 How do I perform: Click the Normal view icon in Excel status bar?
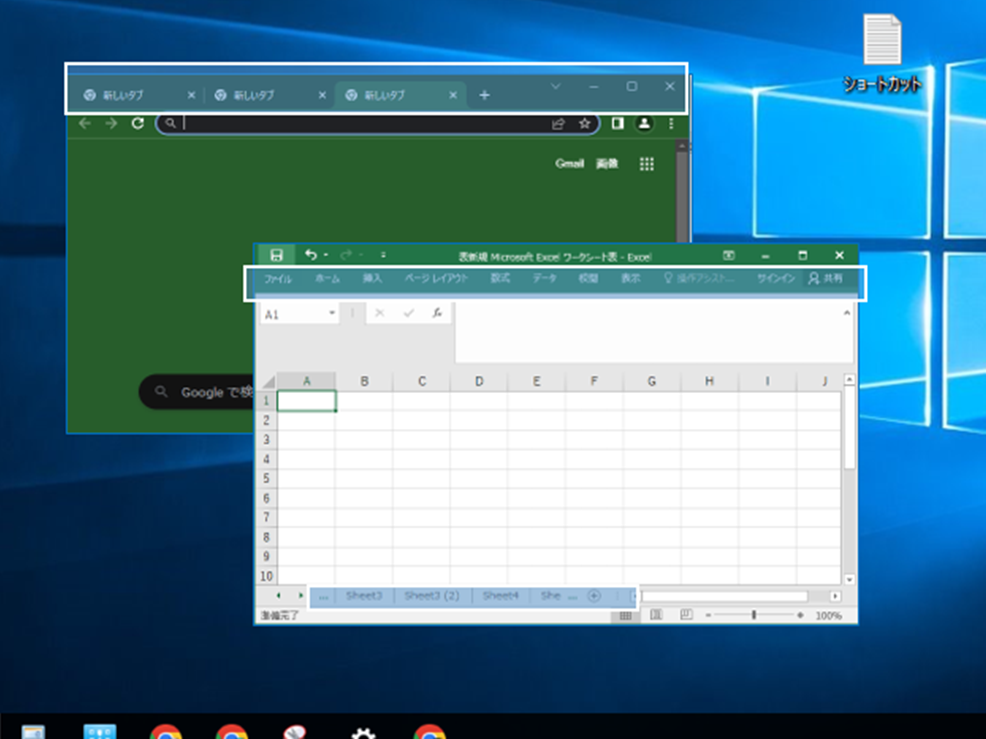pyautogui.click(x=625, y=616)
